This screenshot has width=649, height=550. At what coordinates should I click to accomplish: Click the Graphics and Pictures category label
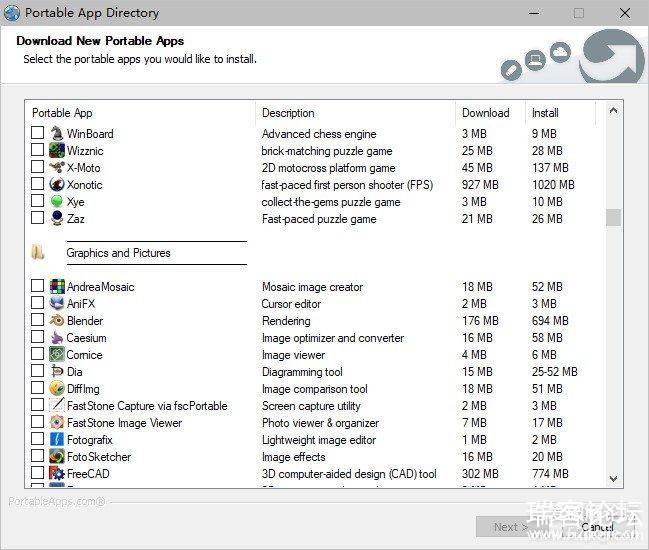point(118,252)
